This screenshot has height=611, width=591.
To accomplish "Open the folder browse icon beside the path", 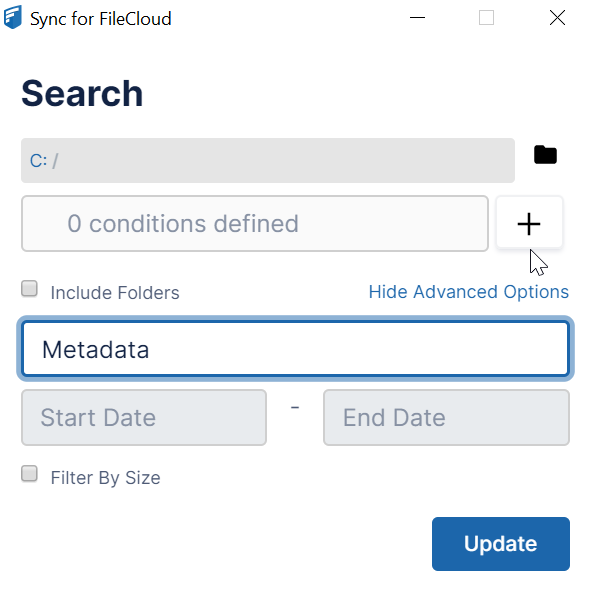I will (x=545, y=155).
